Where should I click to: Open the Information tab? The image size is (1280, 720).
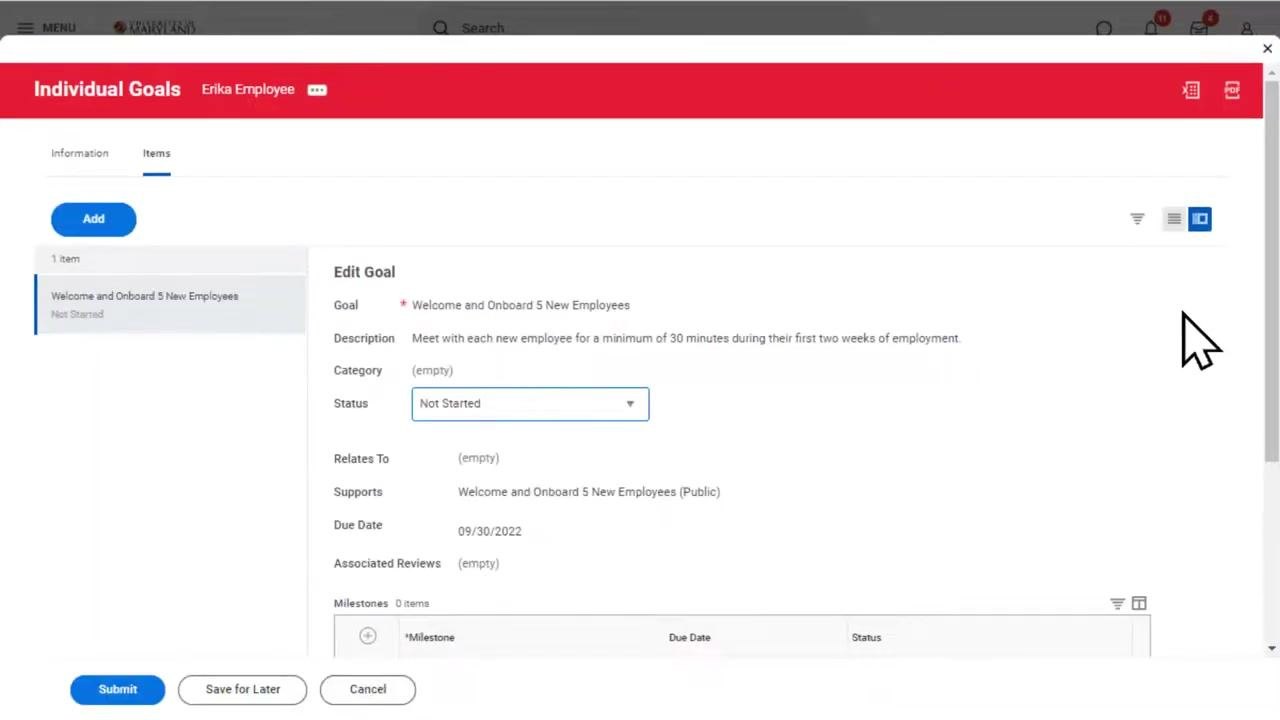click(x=80, y=153)
